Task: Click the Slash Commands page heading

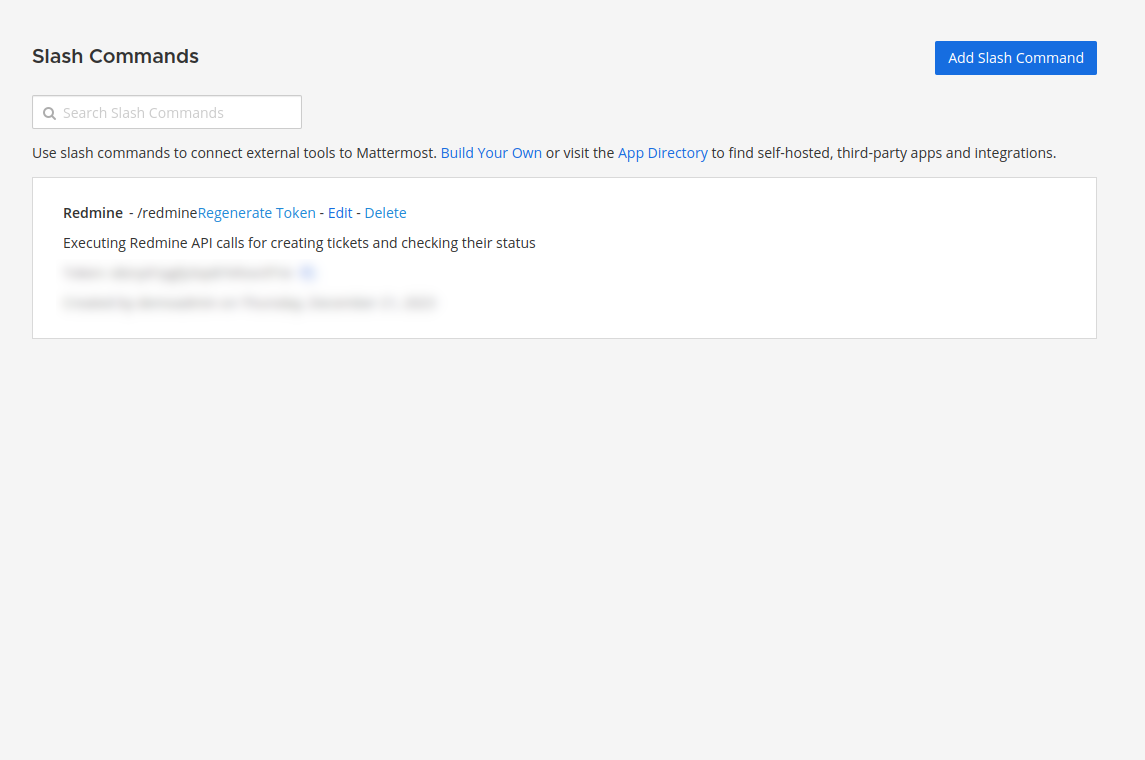Action: 115,57
